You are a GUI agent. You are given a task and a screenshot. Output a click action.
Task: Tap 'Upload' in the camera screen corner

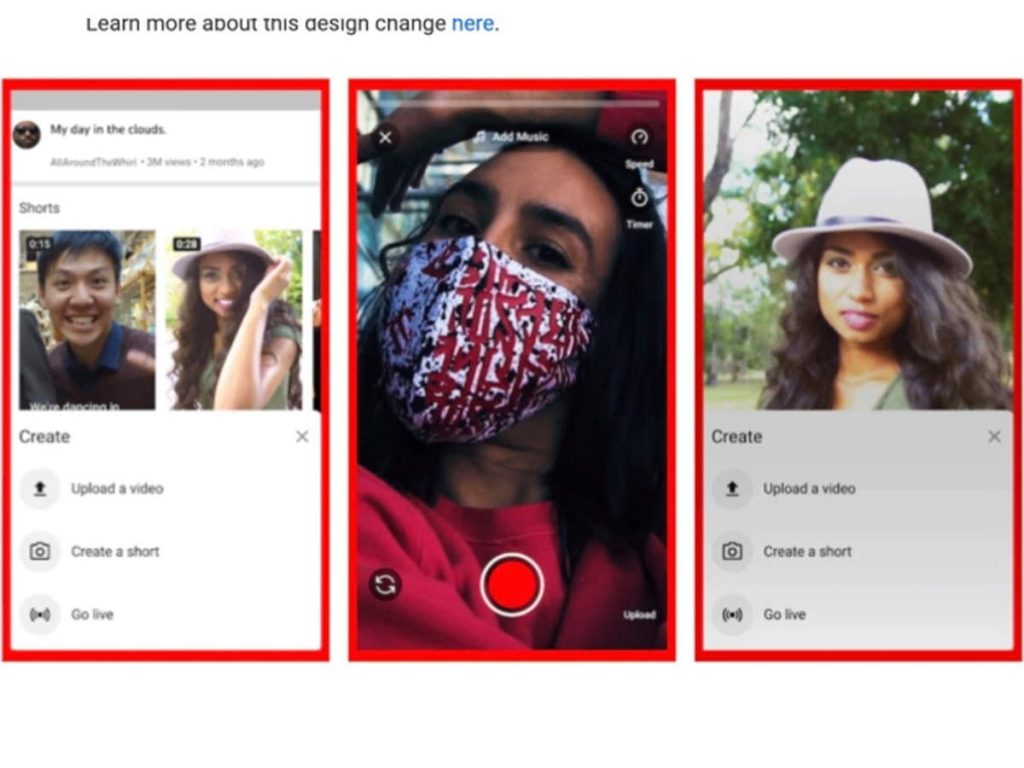[639, 615]
